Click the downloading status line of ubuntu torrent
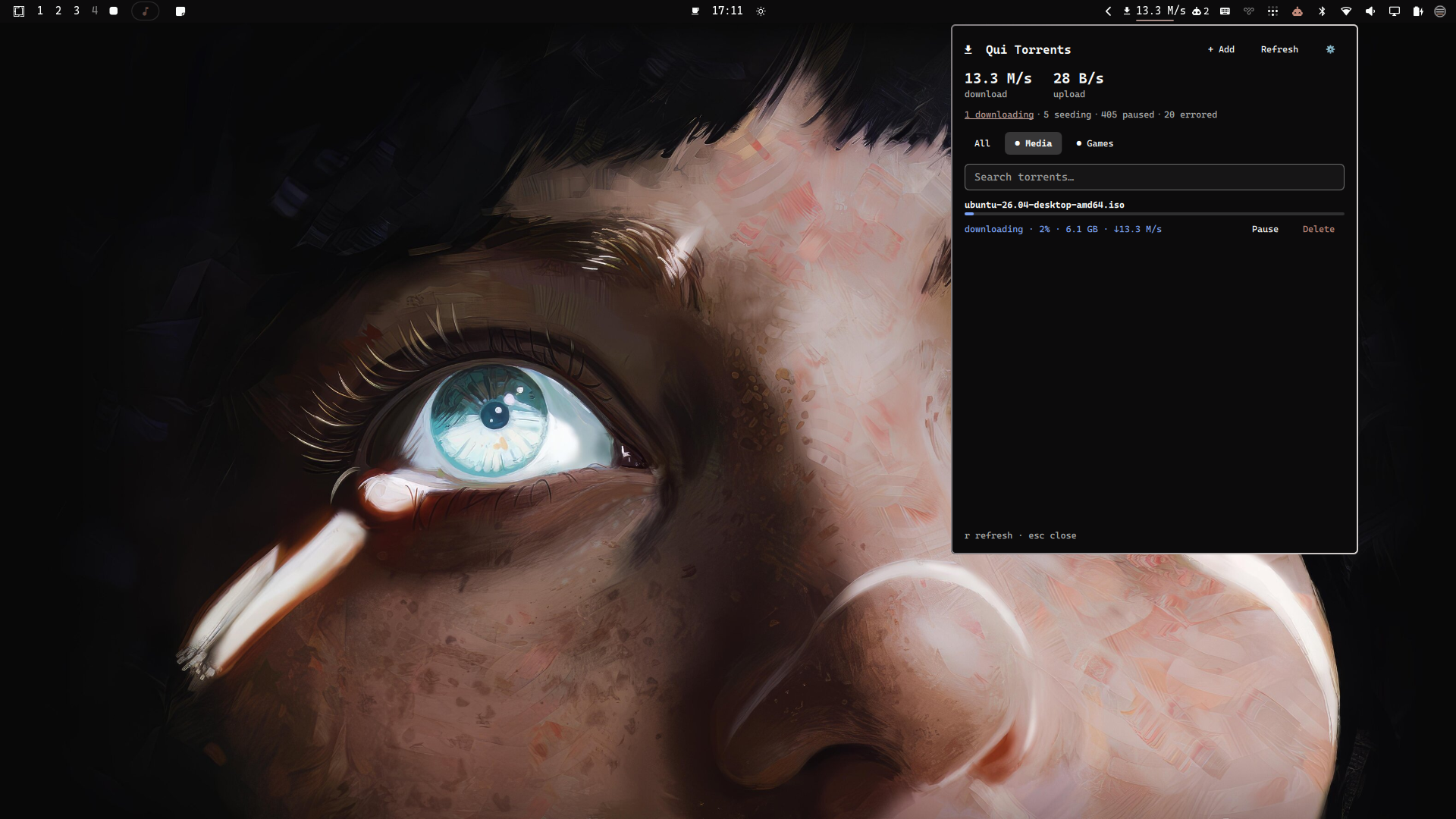This screenshot has width=1456, height=819. click(x=1063, y=229)
